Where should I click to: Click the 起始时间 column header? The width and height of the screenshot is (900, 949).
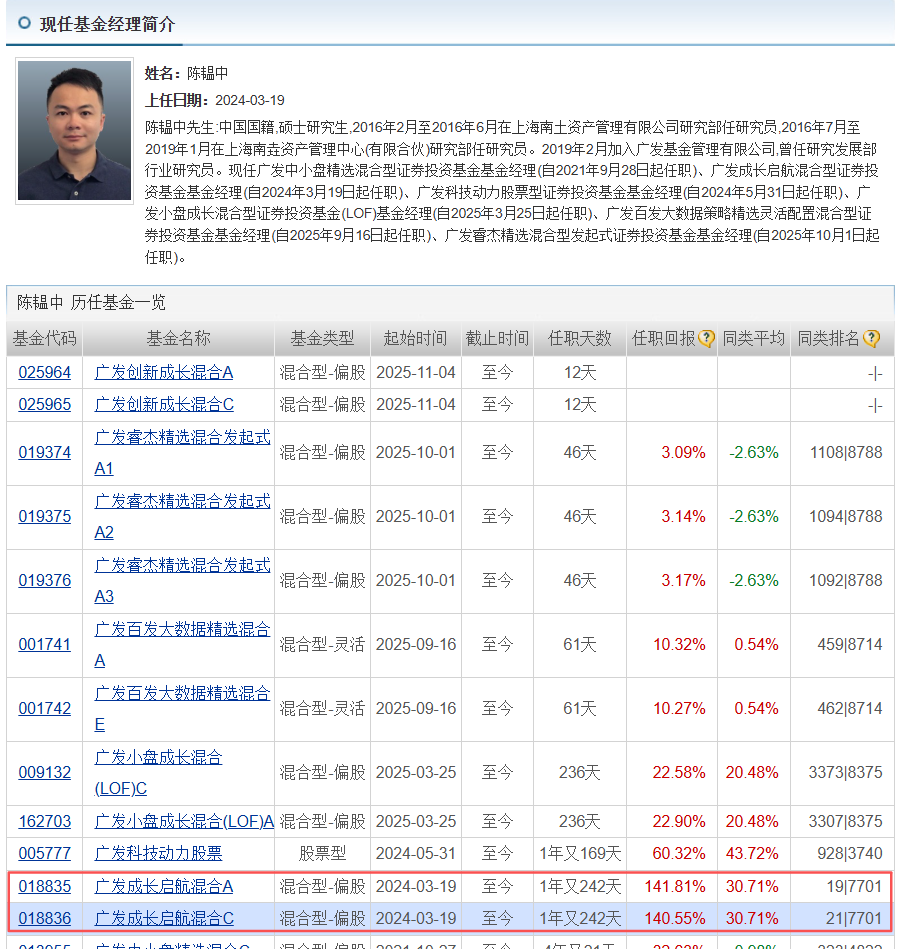[x=416, y=338]
